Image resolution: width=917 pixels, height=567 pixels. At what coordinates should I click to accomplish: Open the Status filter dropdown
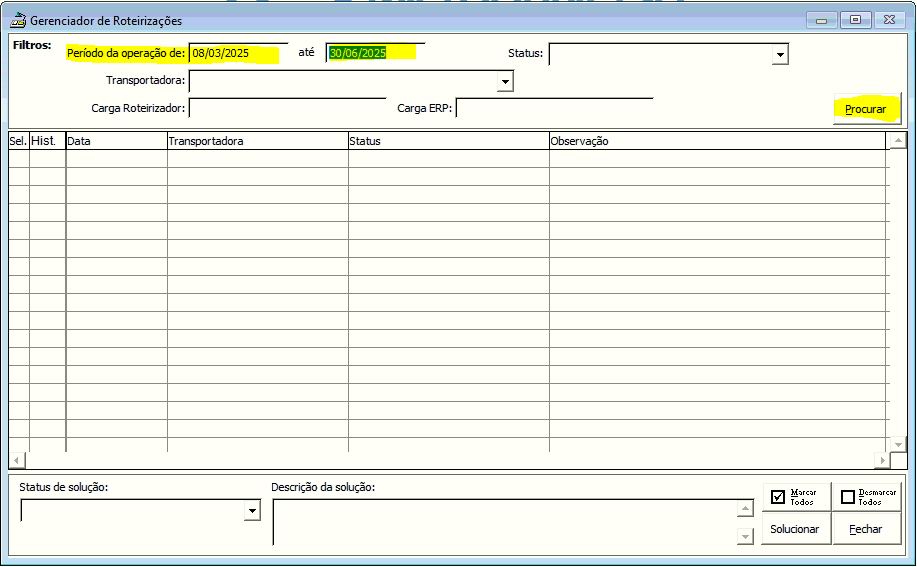pyautogui.click(x=780, y=54)
